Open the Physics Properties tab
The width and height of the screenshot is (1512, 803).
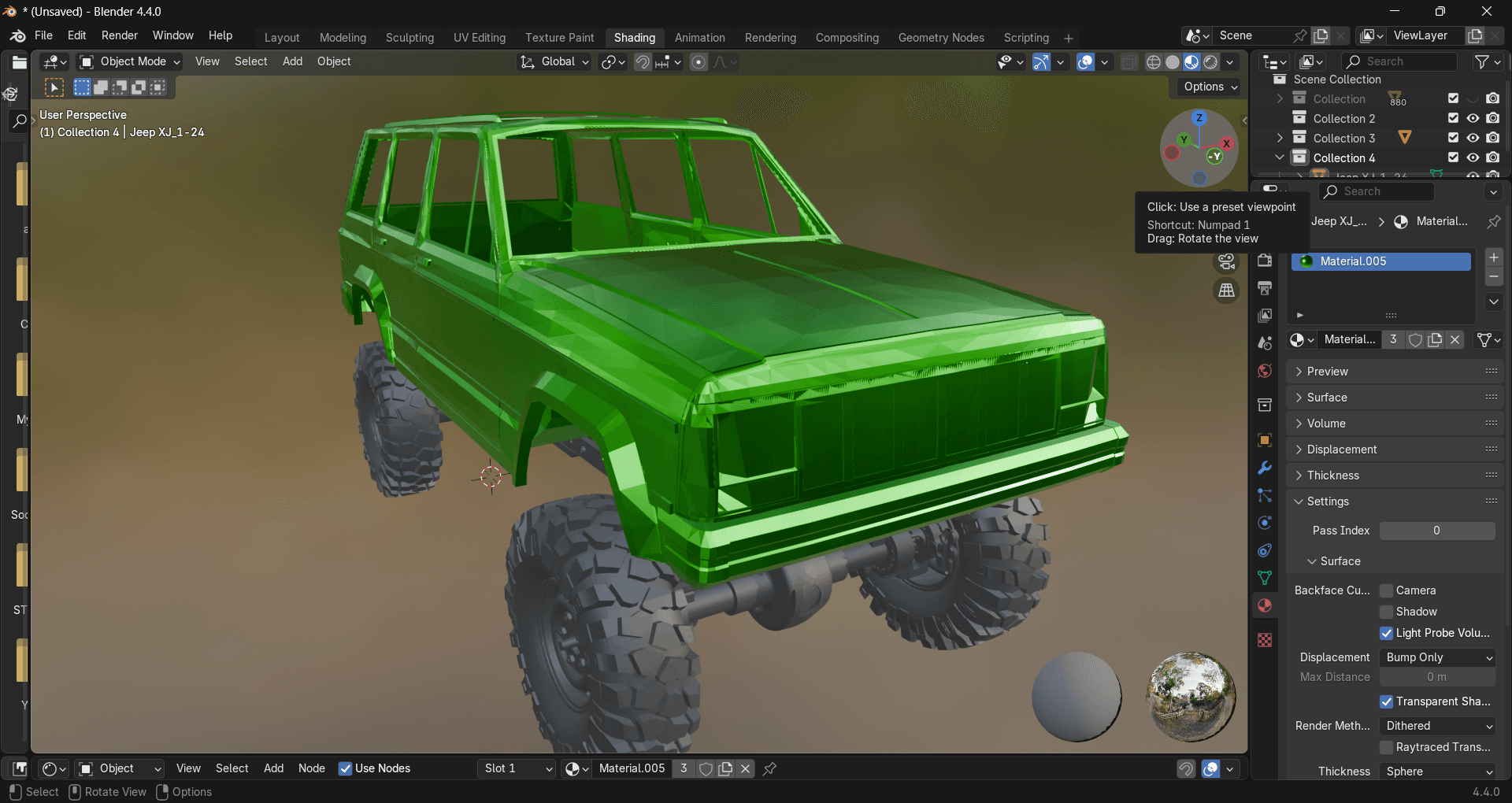1264,522
